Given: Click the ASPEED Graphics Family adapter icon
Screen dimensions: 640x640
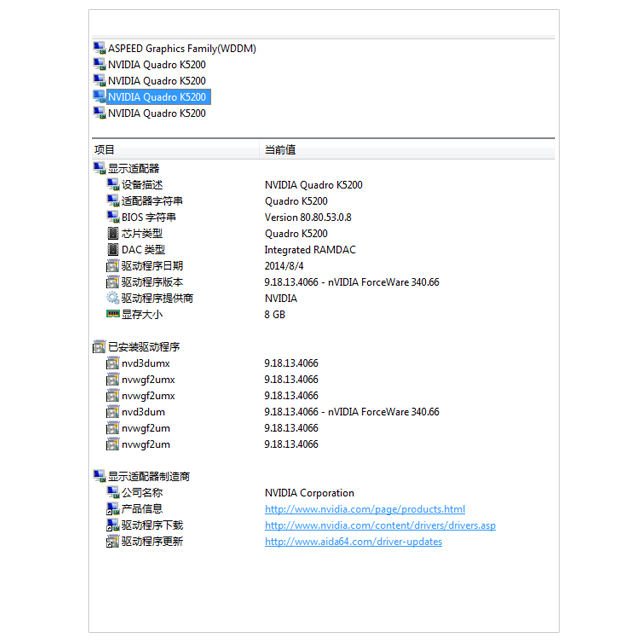Looking at the screenshot, I should coord(99,48).
